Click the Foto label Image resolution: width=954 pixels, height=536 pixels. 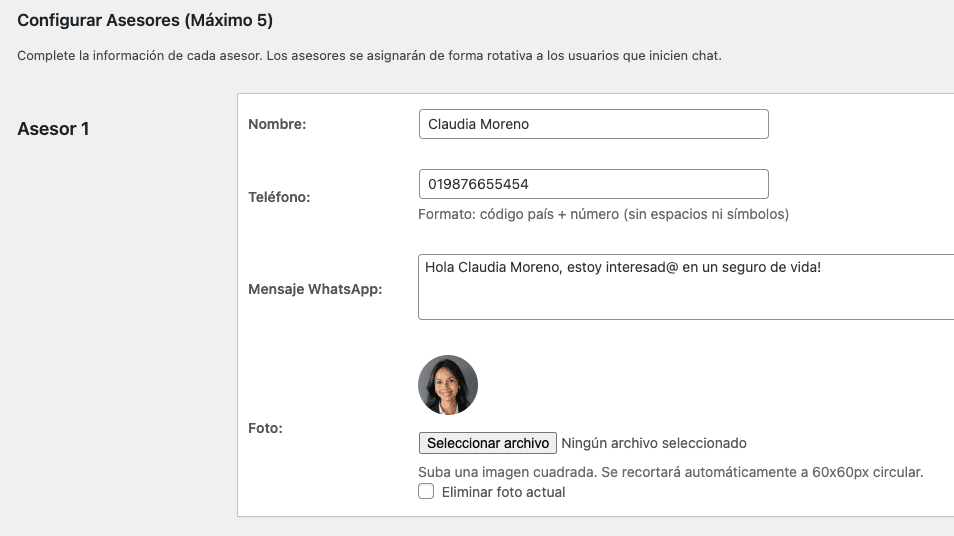click(x=265, y=428)
